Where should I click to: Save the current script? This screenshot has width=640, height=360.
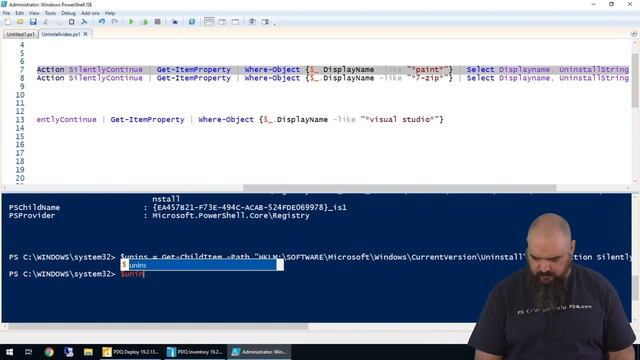point(33,22)
